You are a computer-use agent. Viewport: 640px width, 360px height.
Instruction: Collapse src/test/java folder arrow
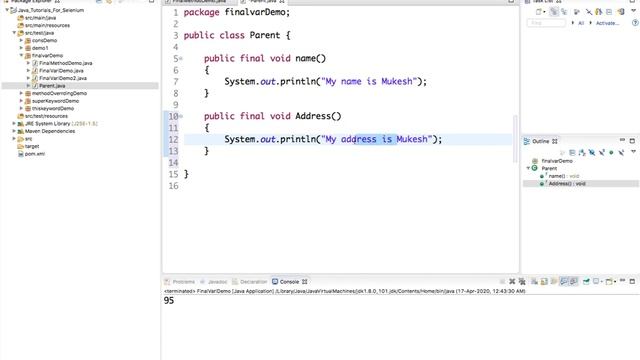pos(14,33)
